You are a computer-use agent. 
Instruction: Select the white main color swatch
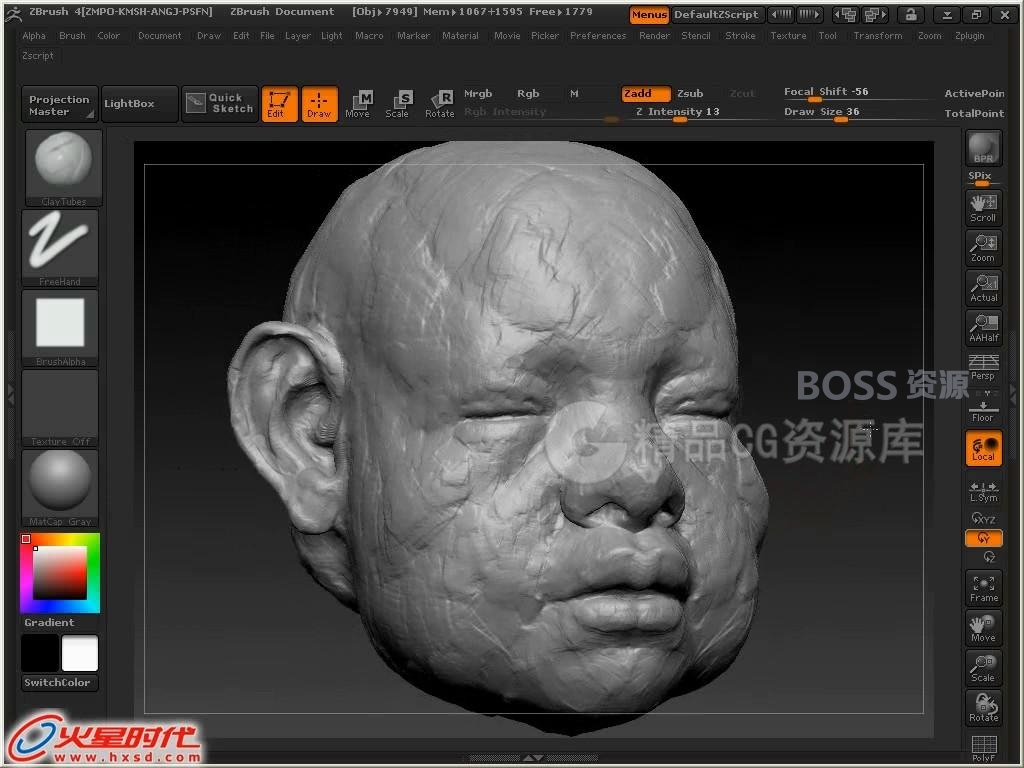click(80, 653)
